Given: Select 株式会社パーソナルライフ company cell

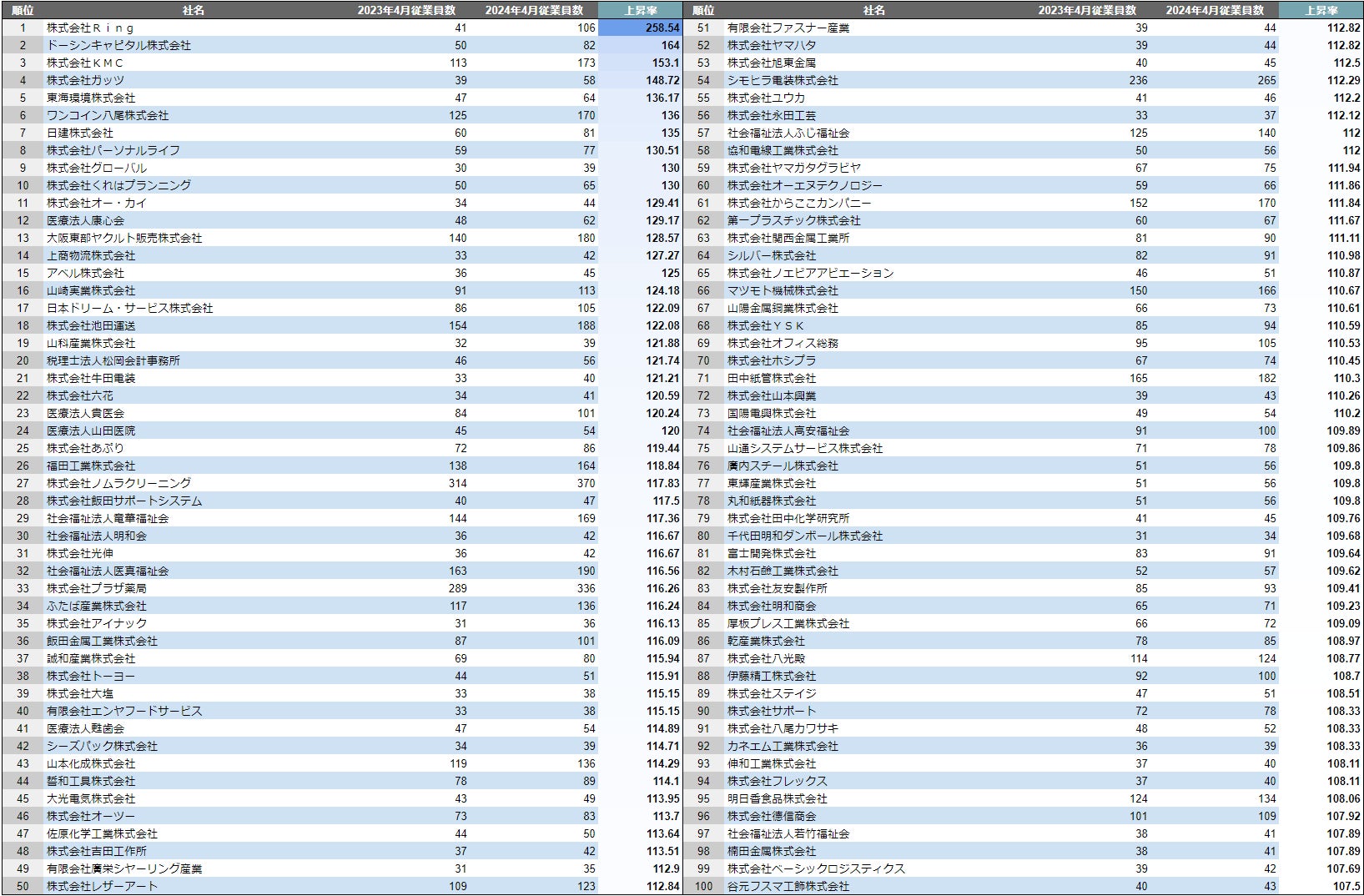Looking at the screenshot, I should click(113, 150).
